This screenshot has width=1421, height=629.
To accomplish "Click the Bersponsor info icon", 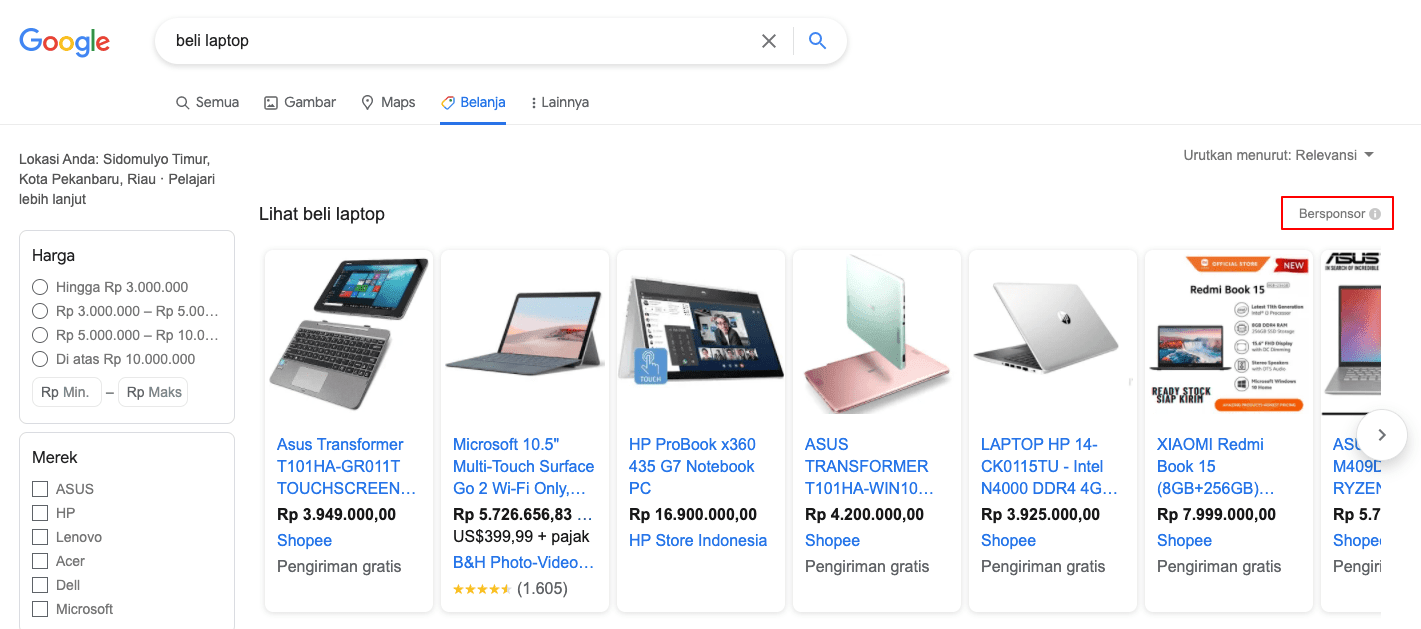I will (x=1375, y=214).
